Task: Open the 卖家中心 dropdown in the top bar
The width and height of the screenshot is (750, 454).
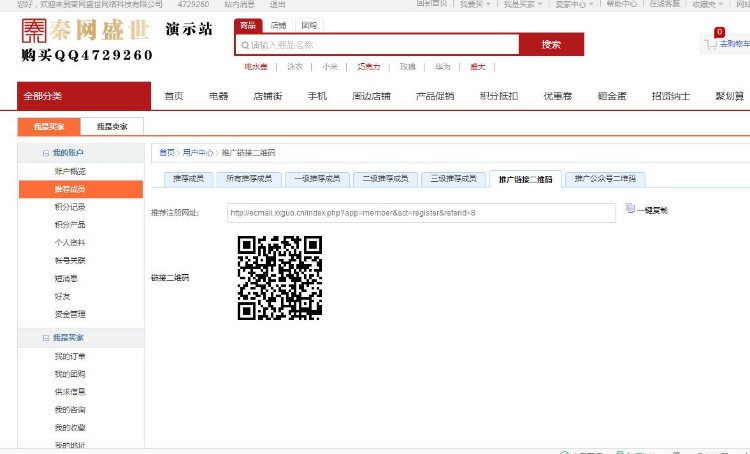Action: click(574, 4)
